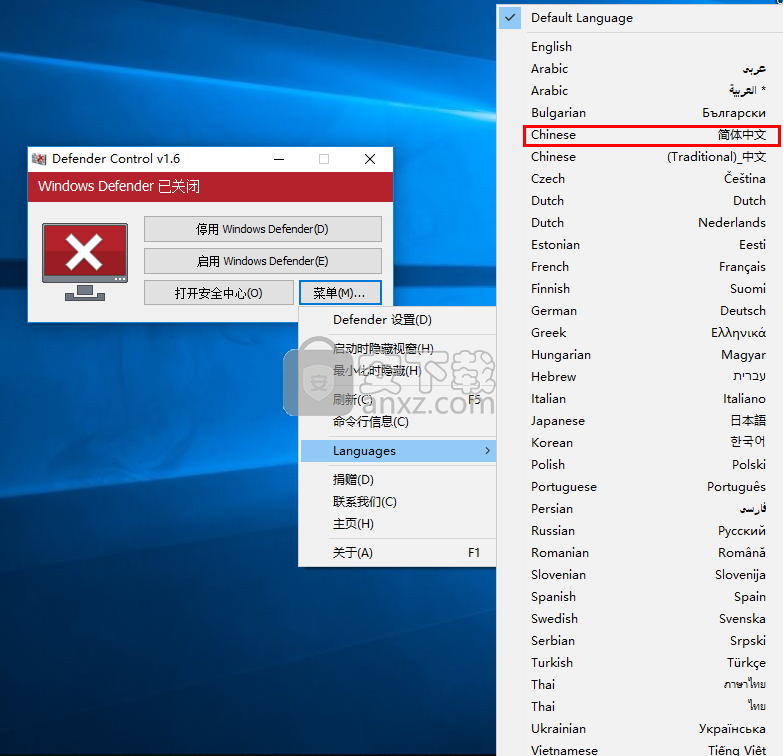Screen dimensions: 783x756
Task: Choose Ukrainian Українська language
Action: [x=641, y=729]
